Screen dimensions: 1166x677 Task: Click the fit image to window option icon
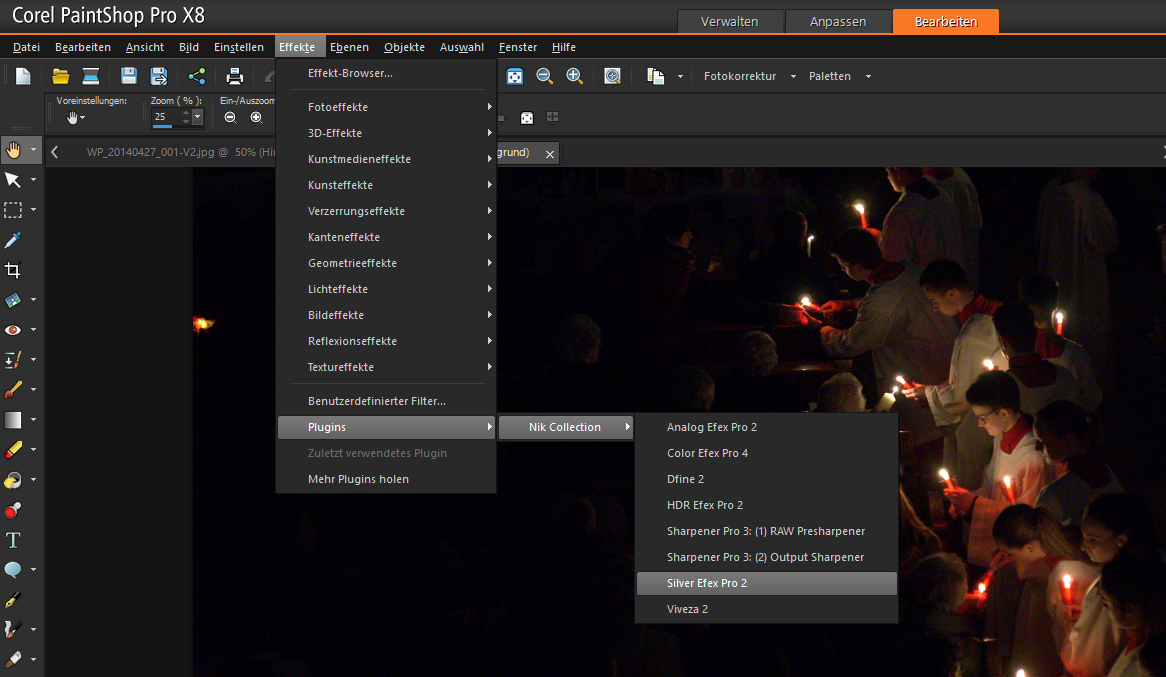526,118
